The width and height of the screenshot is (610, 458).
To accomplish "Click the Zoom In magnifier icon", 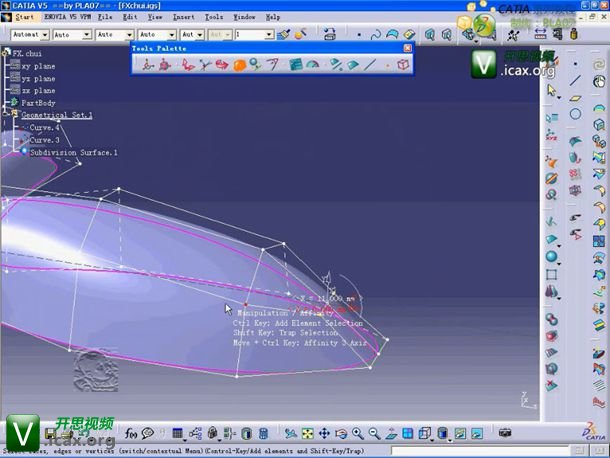I will (358, 434).
